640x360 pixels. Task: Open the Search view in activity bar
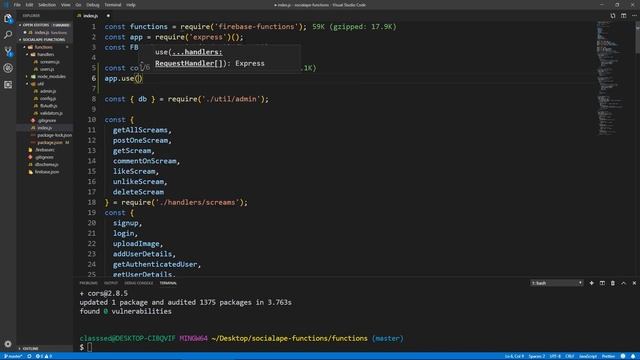(x=8, y=35)
